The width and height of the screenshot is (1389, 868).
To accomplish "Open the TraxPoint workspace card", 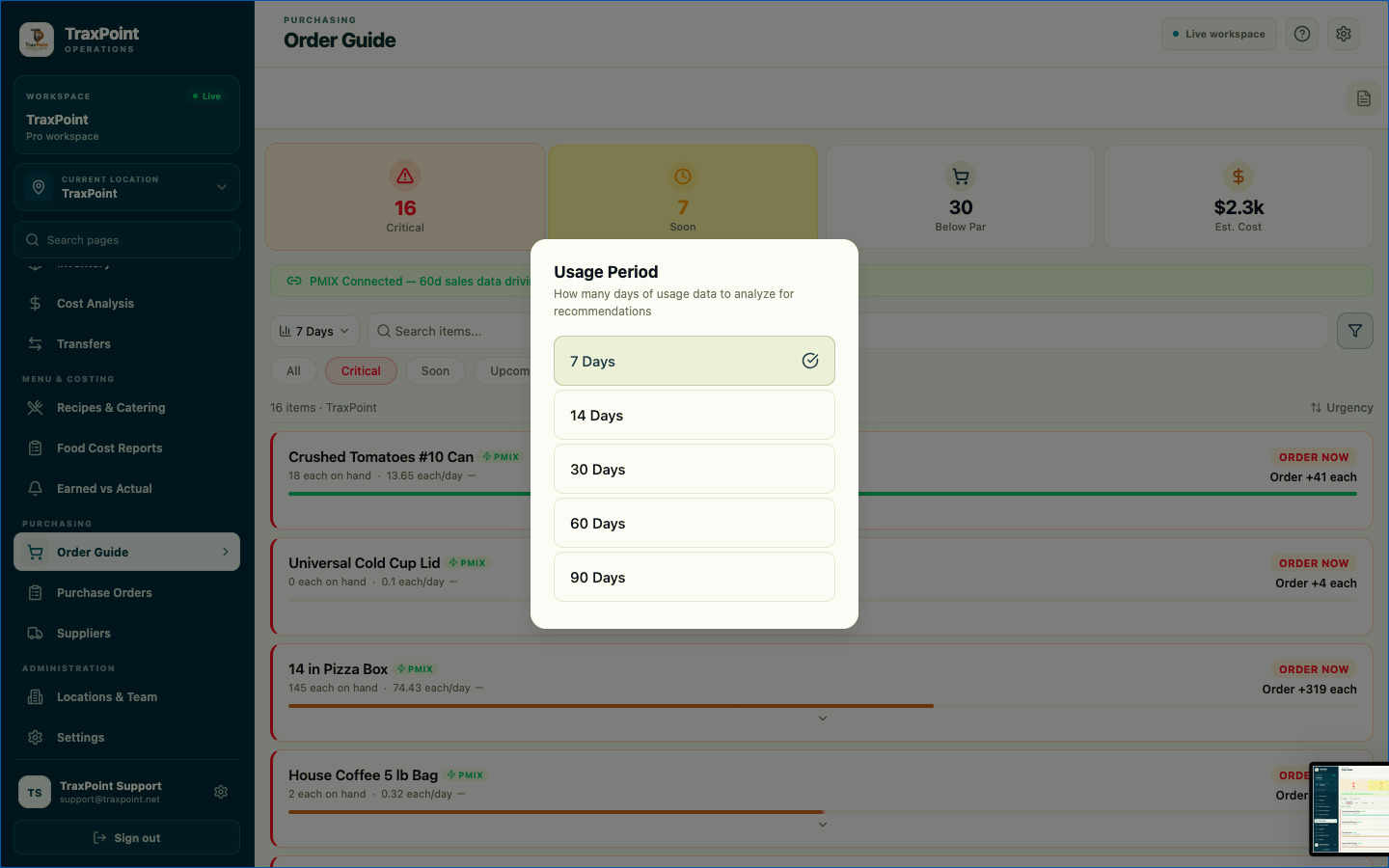I will coord(126,115).
